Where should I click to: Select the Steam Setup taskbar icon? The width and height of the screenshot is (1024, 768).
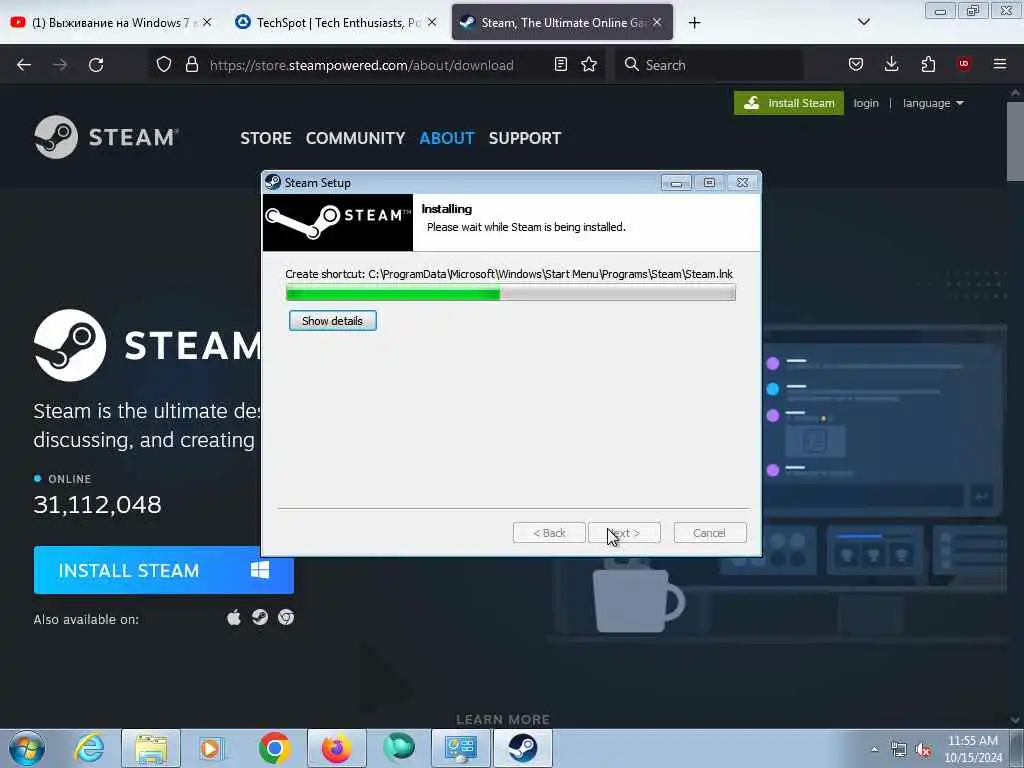pyautogui.click(x=523, y=748)
